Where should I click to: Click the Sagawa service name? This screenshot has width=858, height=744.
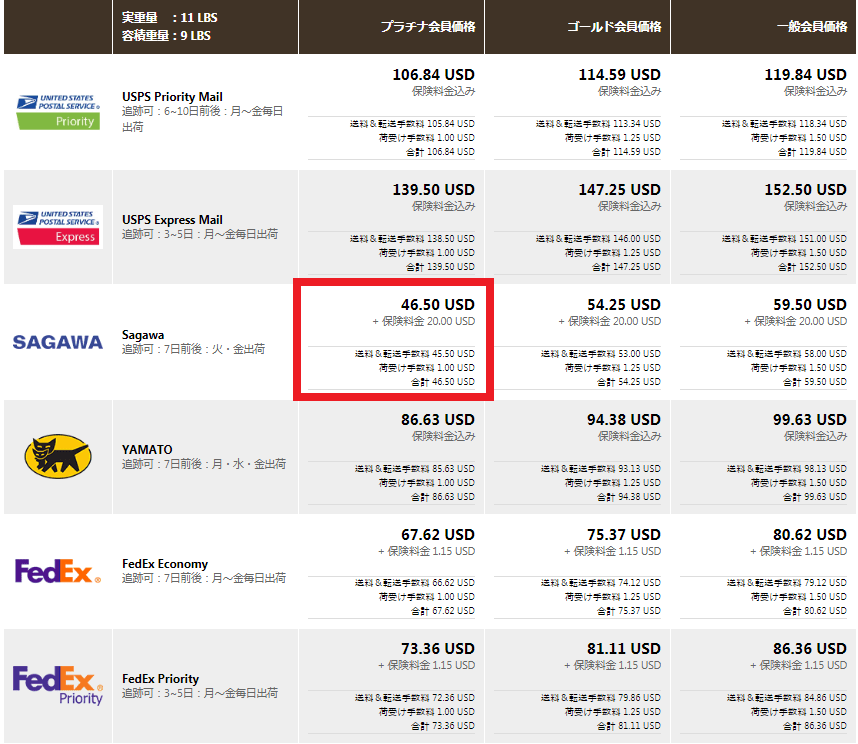tap(143, 335)
